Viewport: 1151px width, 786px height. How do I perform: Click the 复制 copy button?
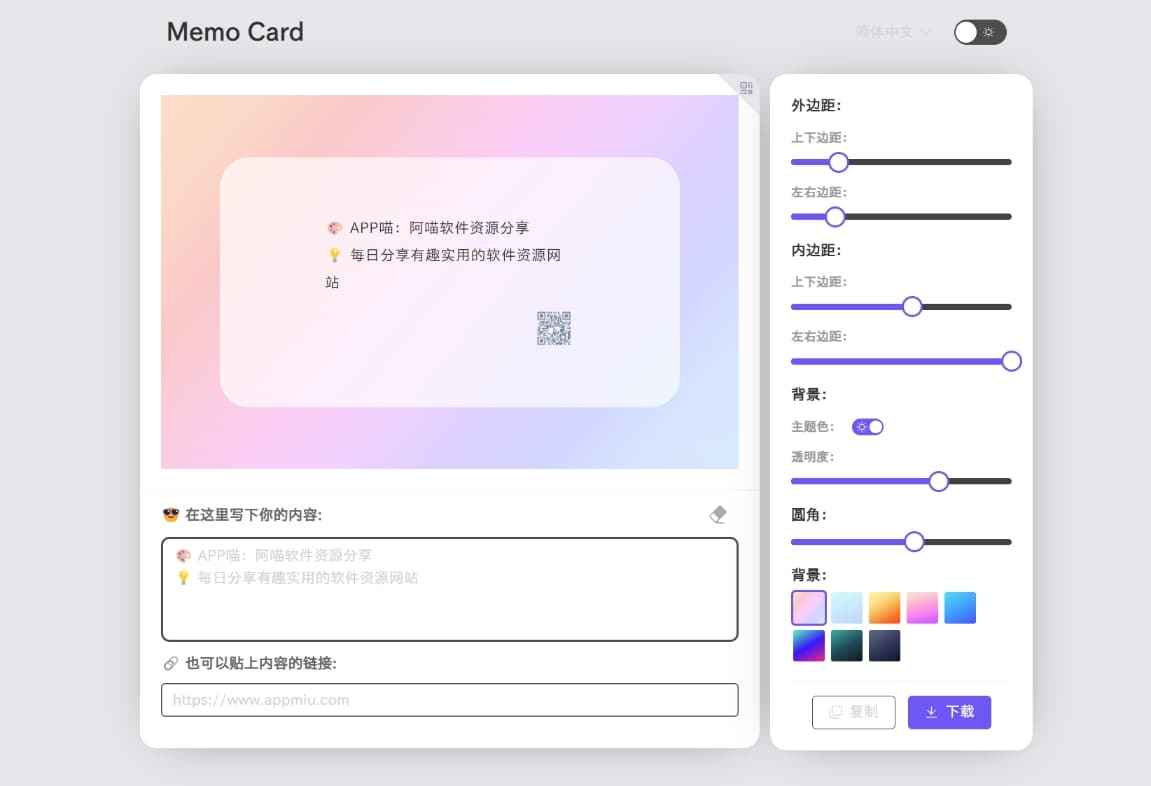(x=853, y=712)
